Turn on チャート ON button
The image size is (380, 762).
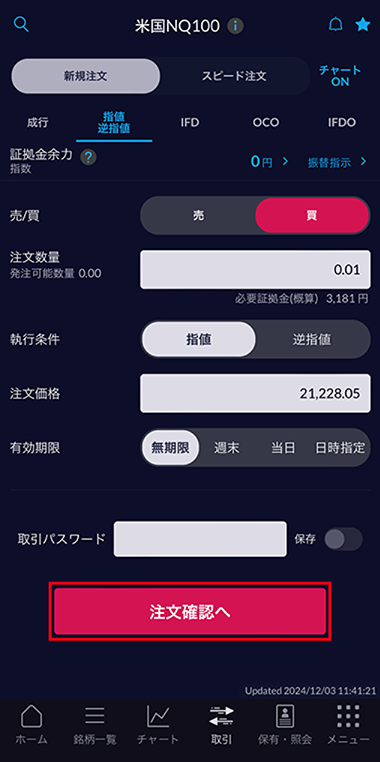[340, 76]
